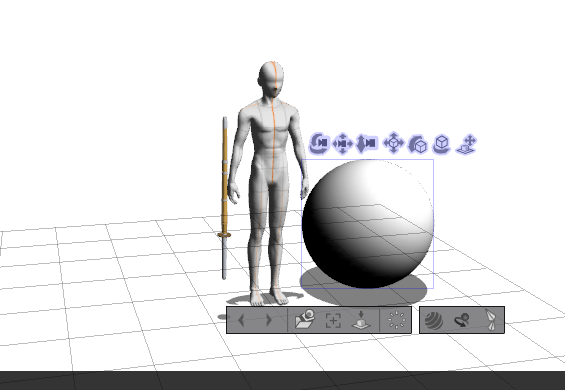Select the move object planar icon

point(393,143)
